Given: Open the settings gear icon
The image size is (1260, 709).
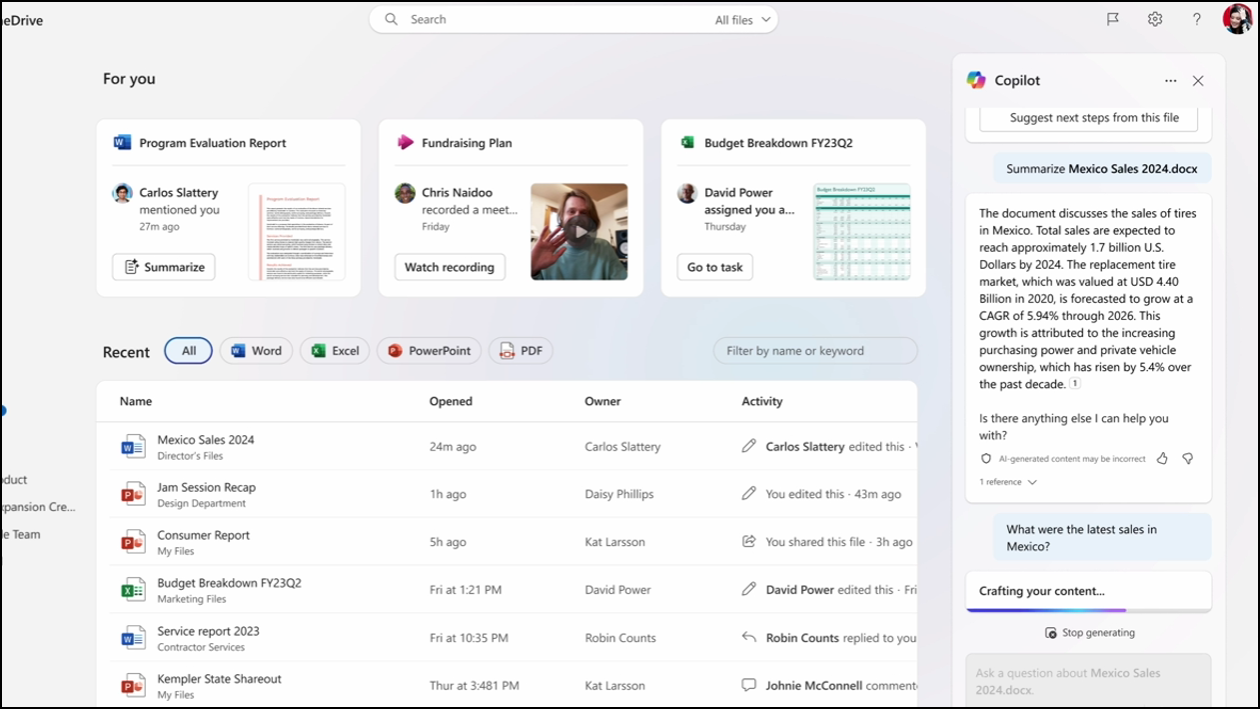Looking at the screenshot, I should pyautogui.click(x=1155, y=19).
